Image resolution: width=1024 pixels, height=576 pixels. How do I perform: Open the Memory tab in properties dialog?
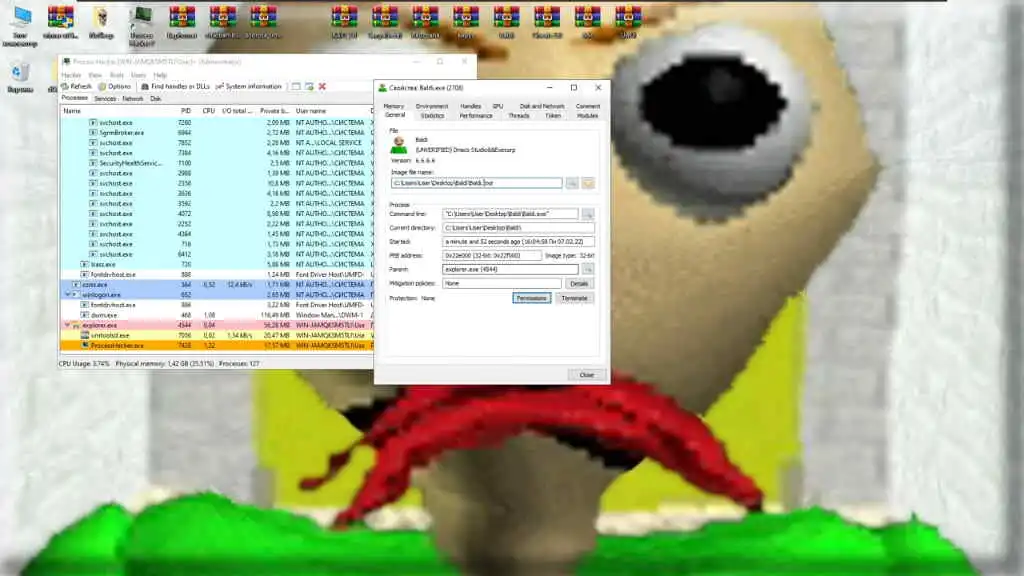coord(394,106)
